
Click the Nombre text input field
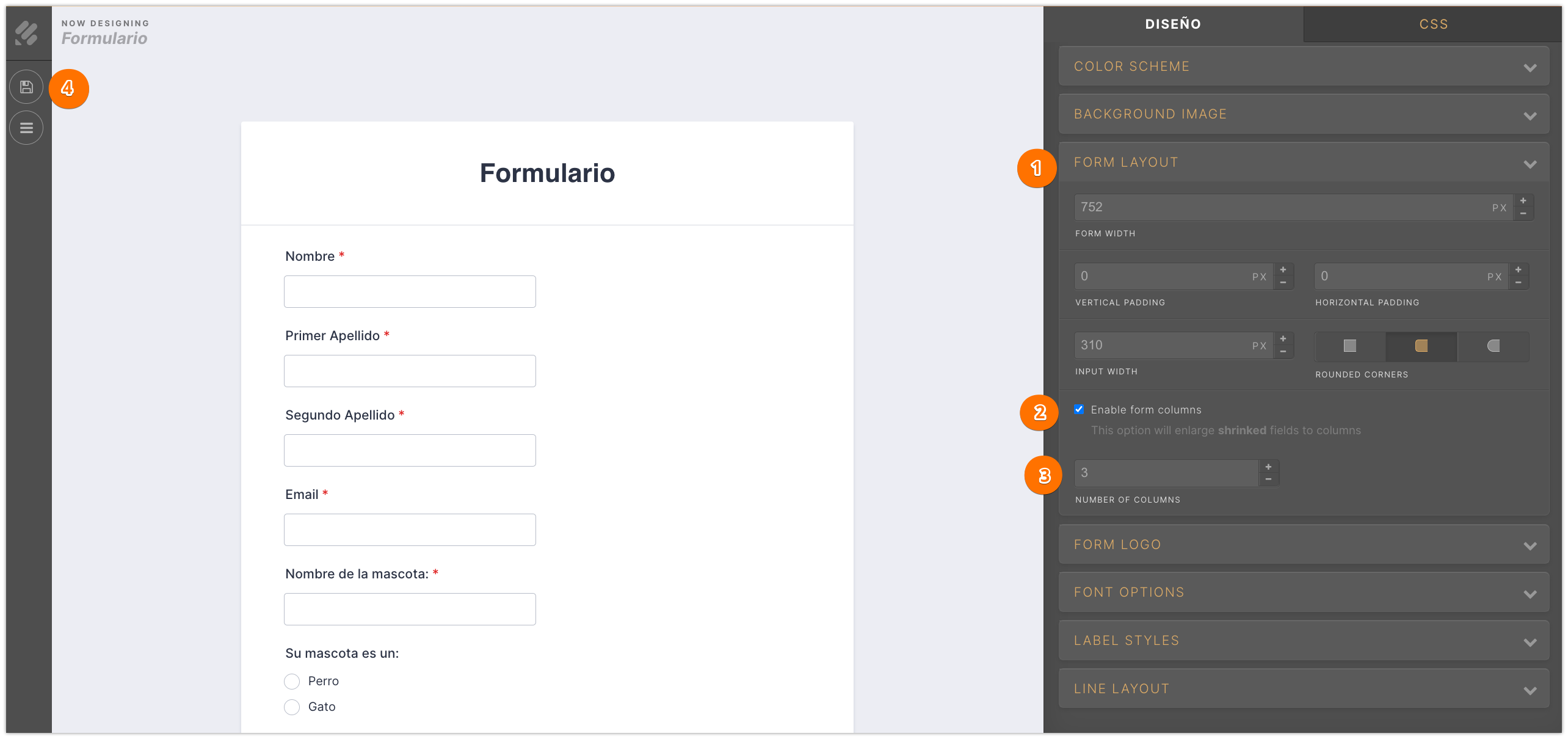click(410, 292)
